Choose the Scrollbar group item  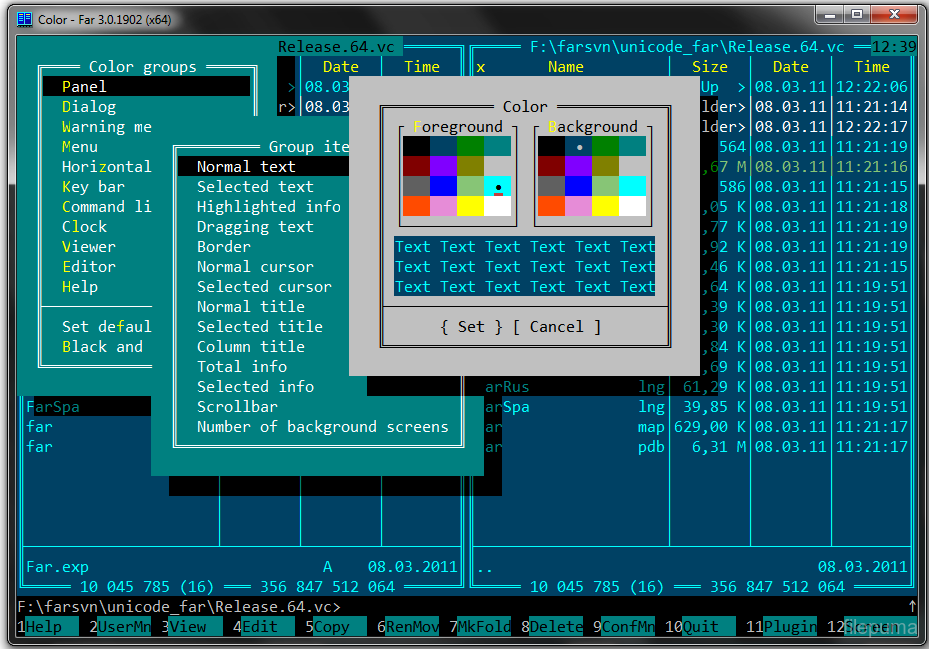pyautogui.click(x=238, y=407)
